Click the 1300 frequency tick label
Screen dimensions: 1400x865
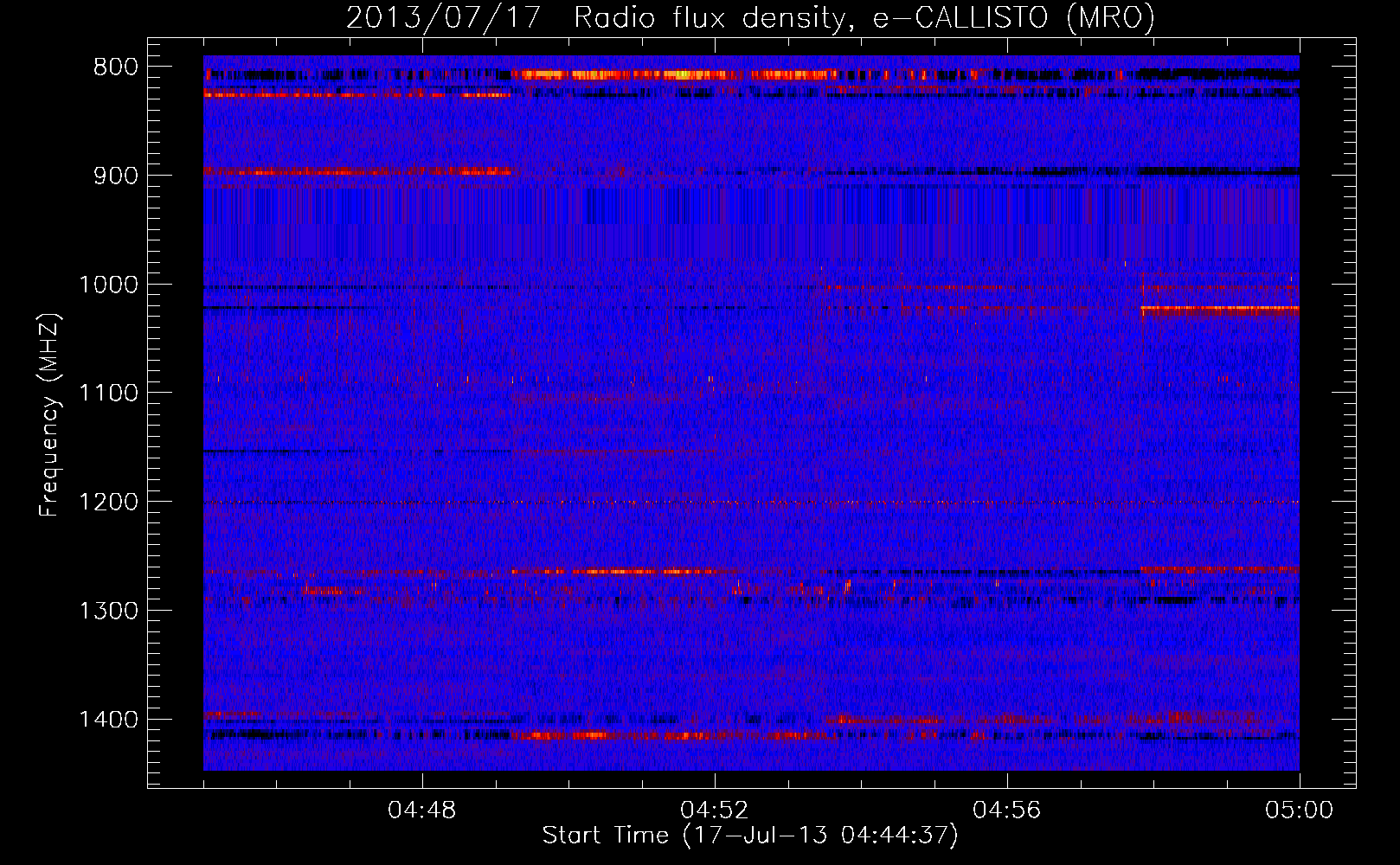pos(108,611)
